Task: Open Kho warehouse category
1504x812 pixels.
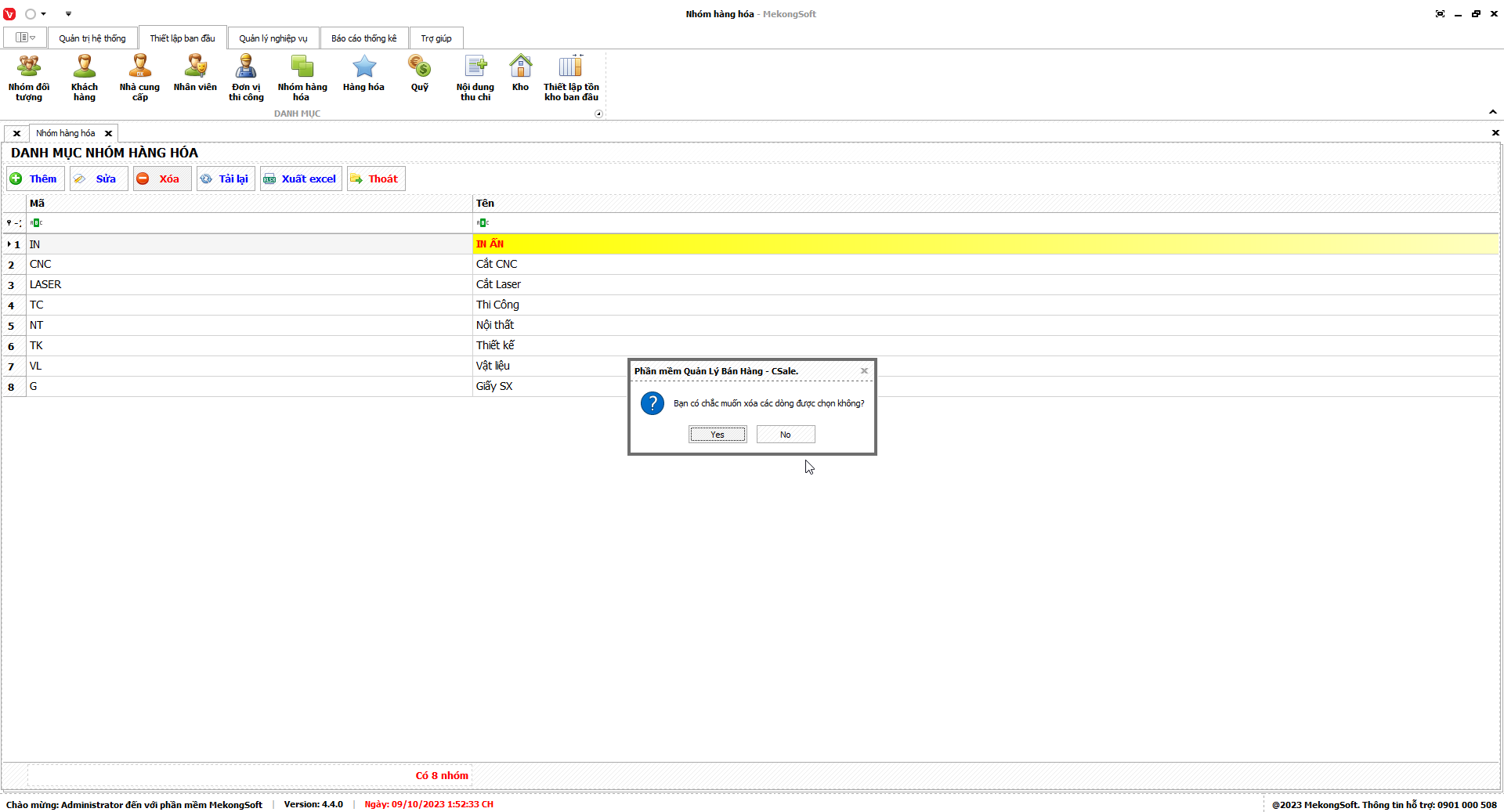Action: [x=521, y=74]
